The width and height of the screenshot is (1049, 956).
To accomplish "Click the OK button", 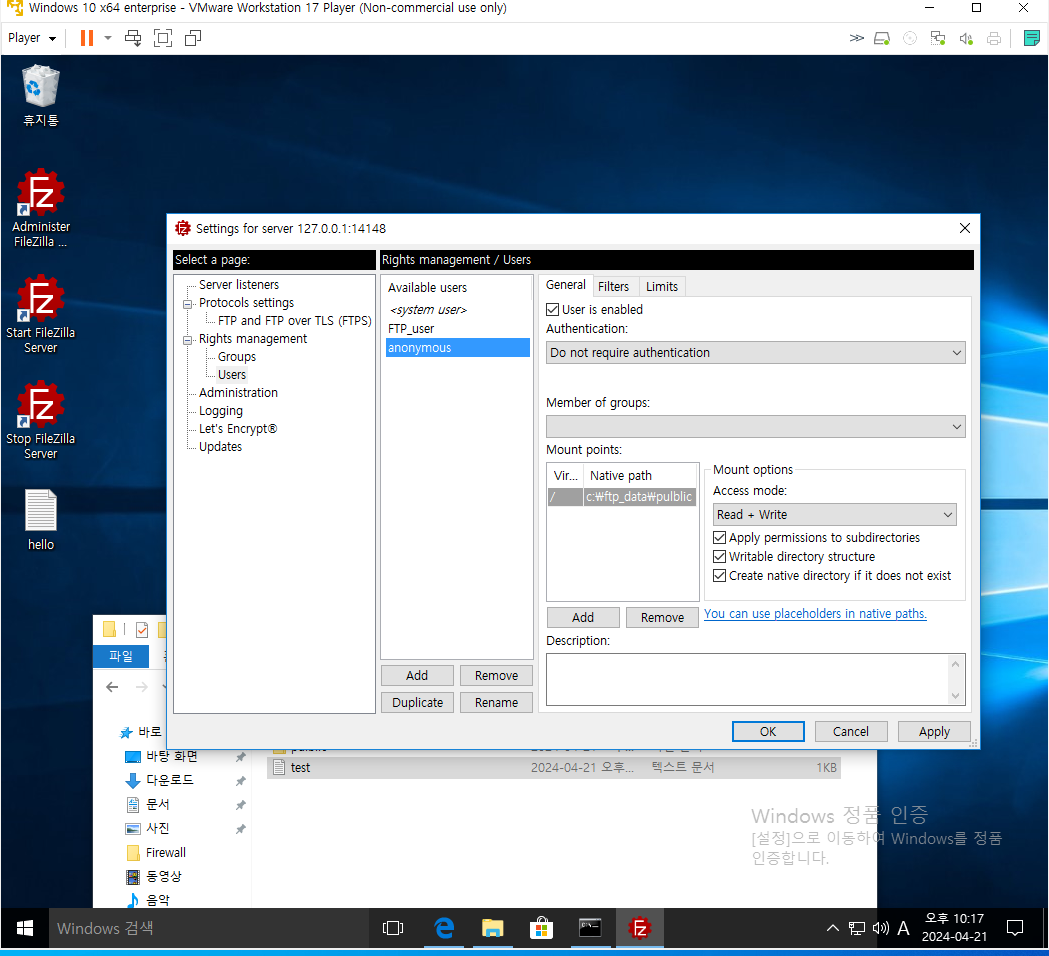I will pyautogui.click(x=768, y=732).
